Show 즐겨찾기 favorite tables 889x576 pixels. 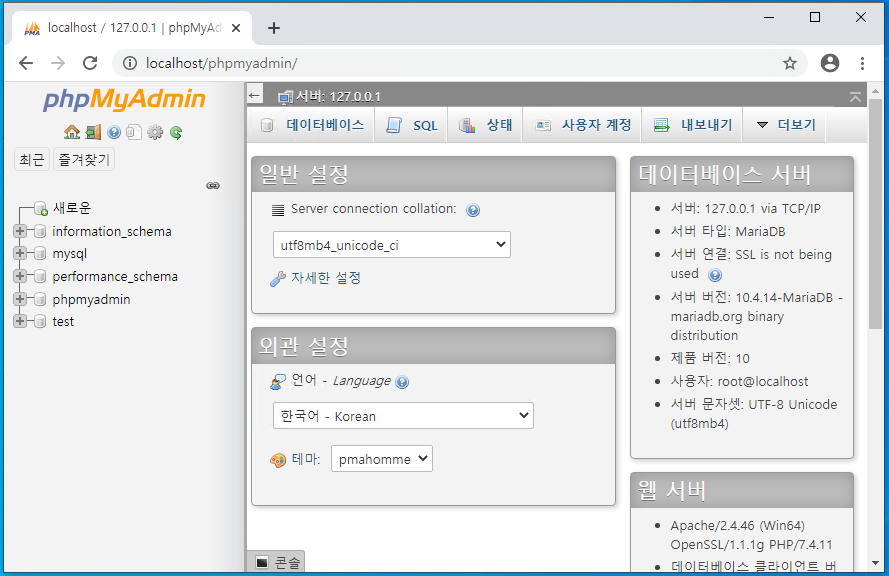(x=84, y=159)
